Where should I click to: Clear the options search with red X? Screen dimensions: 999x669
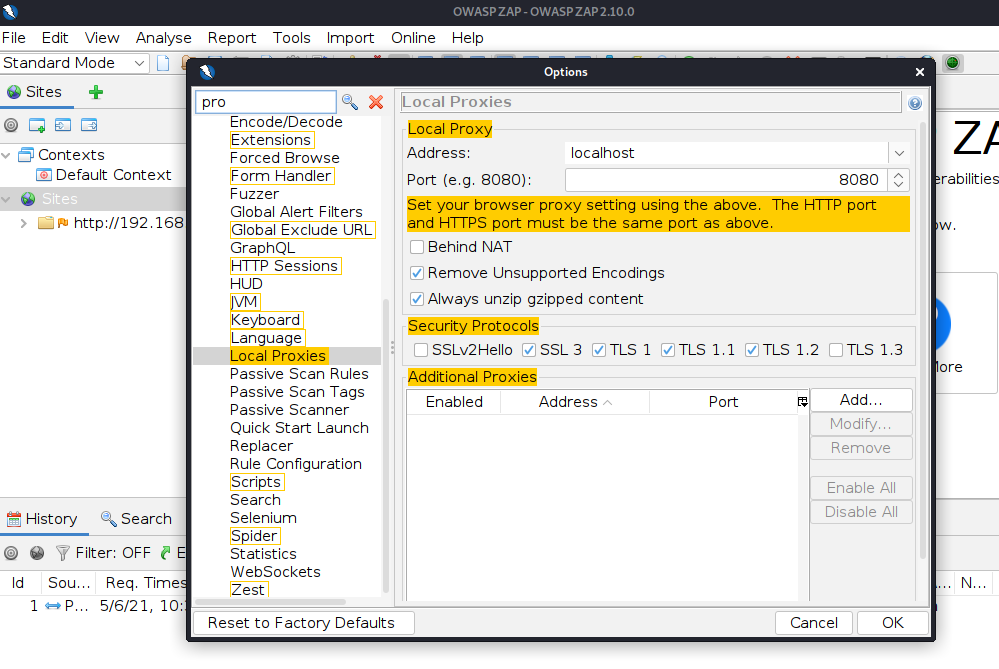click(x=376, y=102)
